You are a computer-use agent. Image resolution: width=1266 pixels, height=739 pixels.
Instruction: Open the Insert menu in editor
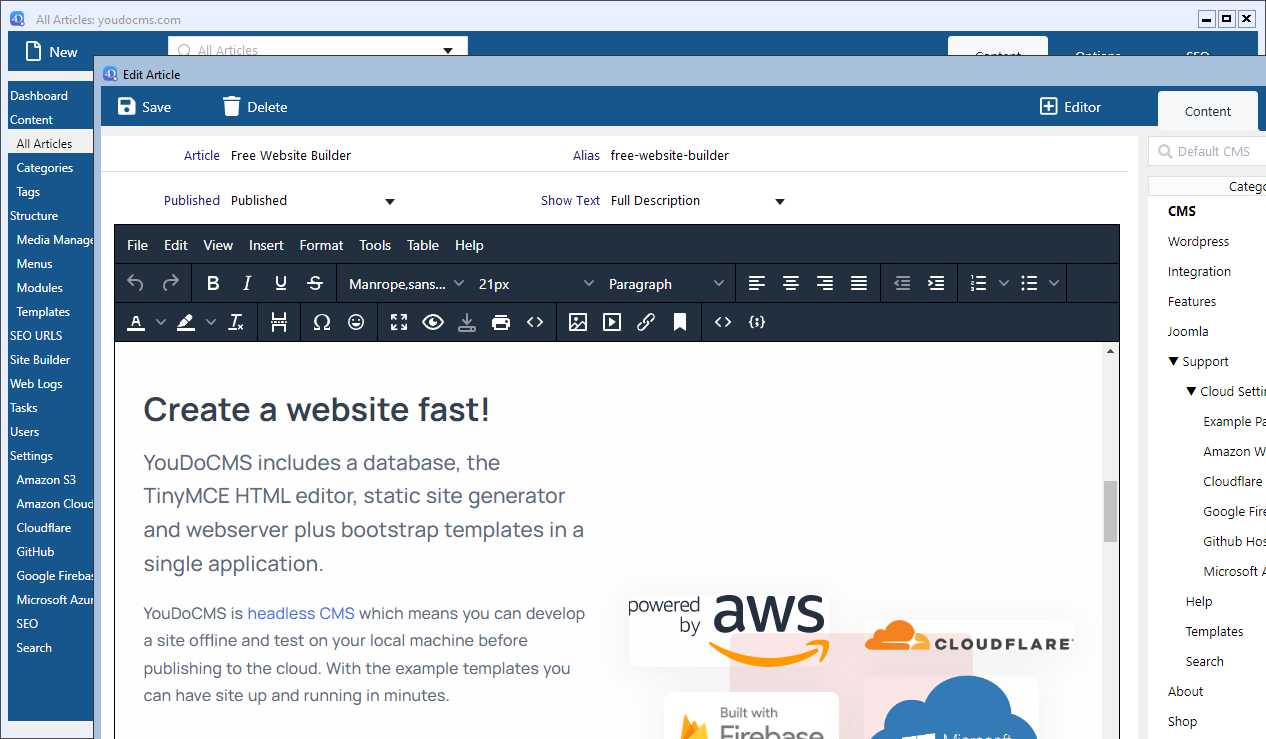tap(266, 245)
